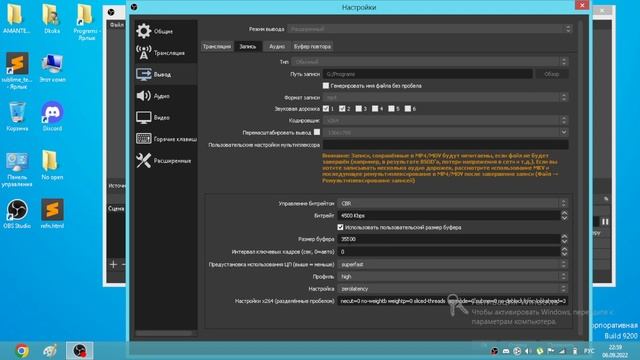Screen dimensions: 640x360
Task: Open the Файл menu in OBS window
Action: (x=116, y=25)
